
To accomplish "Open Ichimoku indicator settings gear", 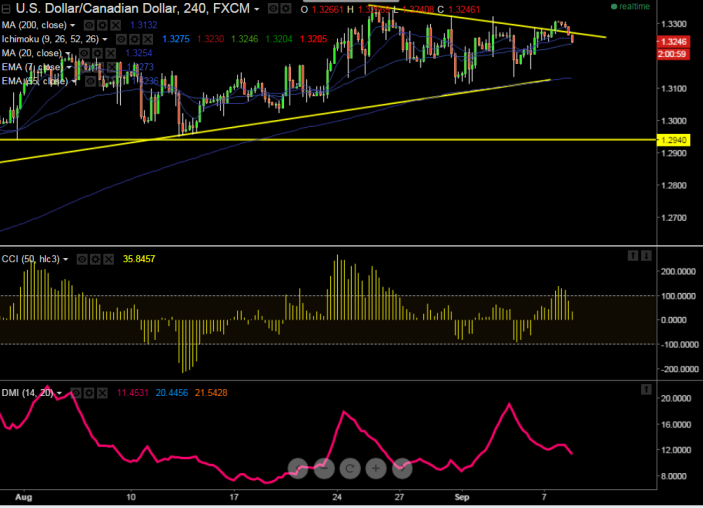I will 135,39.
